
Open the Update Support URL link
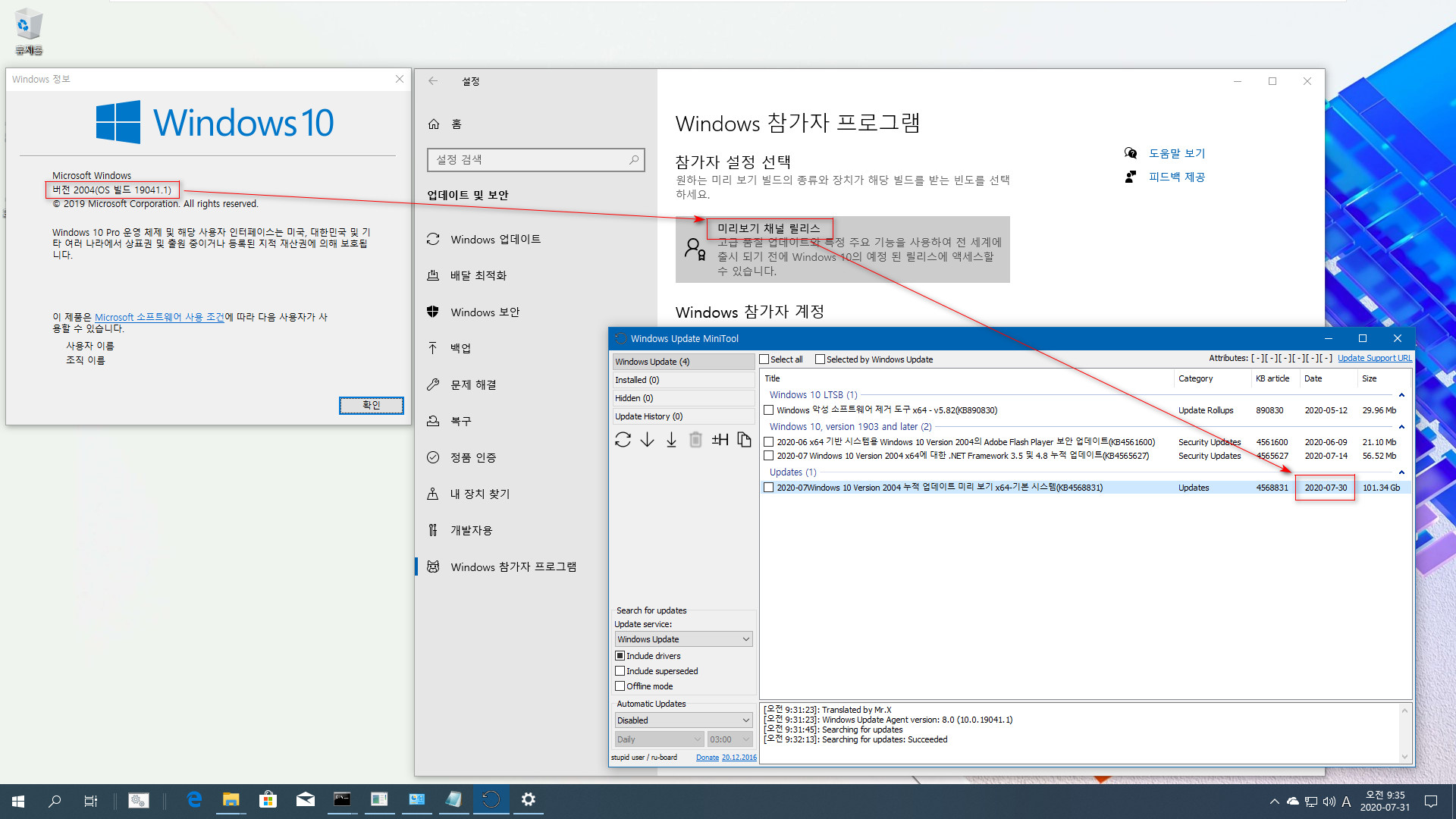tap(1374, 359)
